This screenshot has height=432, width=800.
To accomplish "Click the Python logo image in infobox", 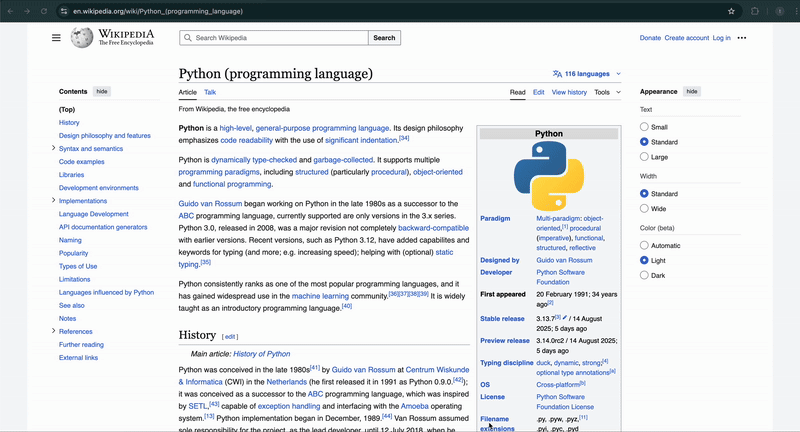I will pyautogui.click(x=549, y=176).
